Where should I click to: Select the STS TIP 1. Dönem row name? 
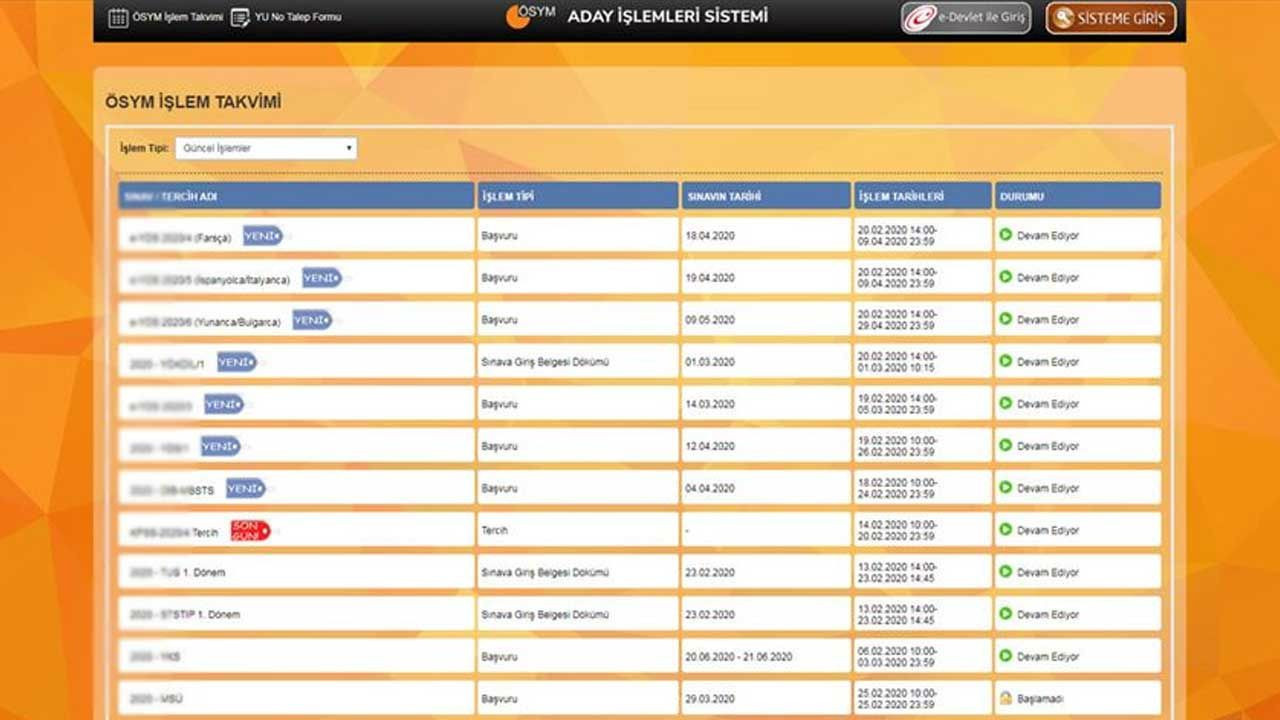(x=184, y=615)
